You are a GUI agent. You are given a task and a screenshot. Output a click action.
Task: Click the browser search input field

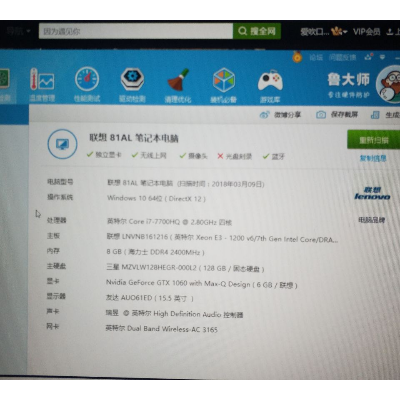point(136,31)
